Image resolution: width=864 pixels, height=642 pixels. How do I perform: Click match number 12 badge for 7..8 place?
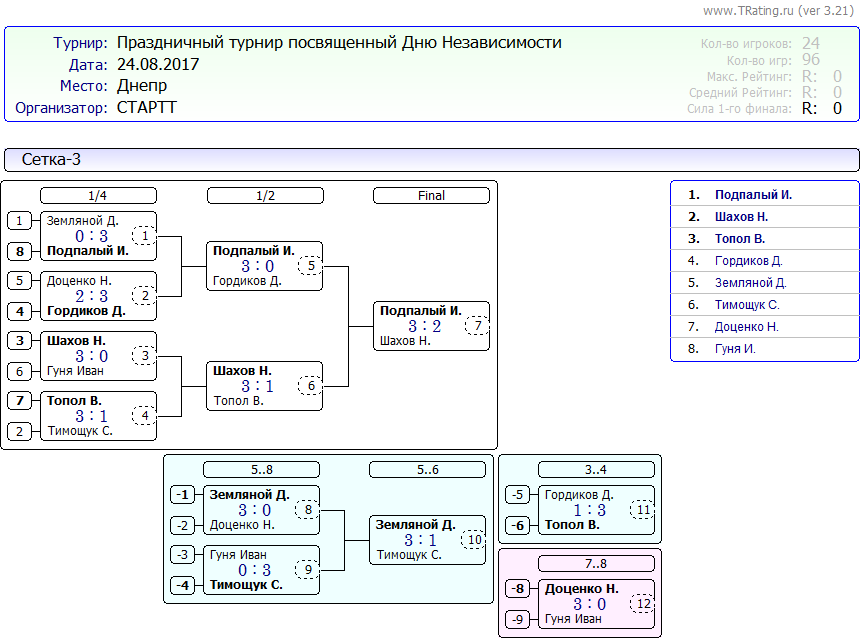642,604
